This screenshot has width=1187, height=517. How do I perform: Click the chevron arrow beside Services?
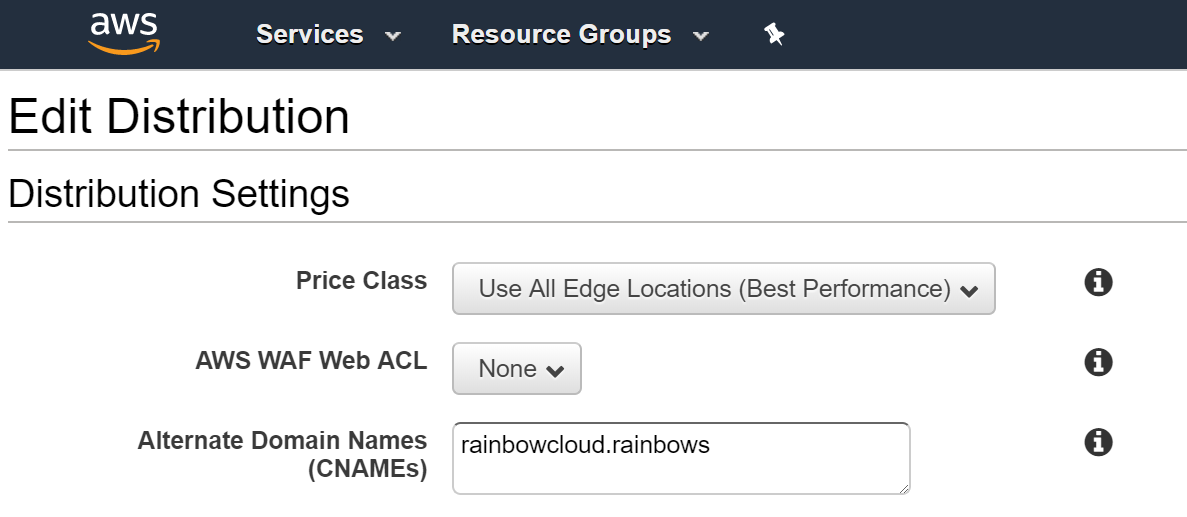[393, 36]
